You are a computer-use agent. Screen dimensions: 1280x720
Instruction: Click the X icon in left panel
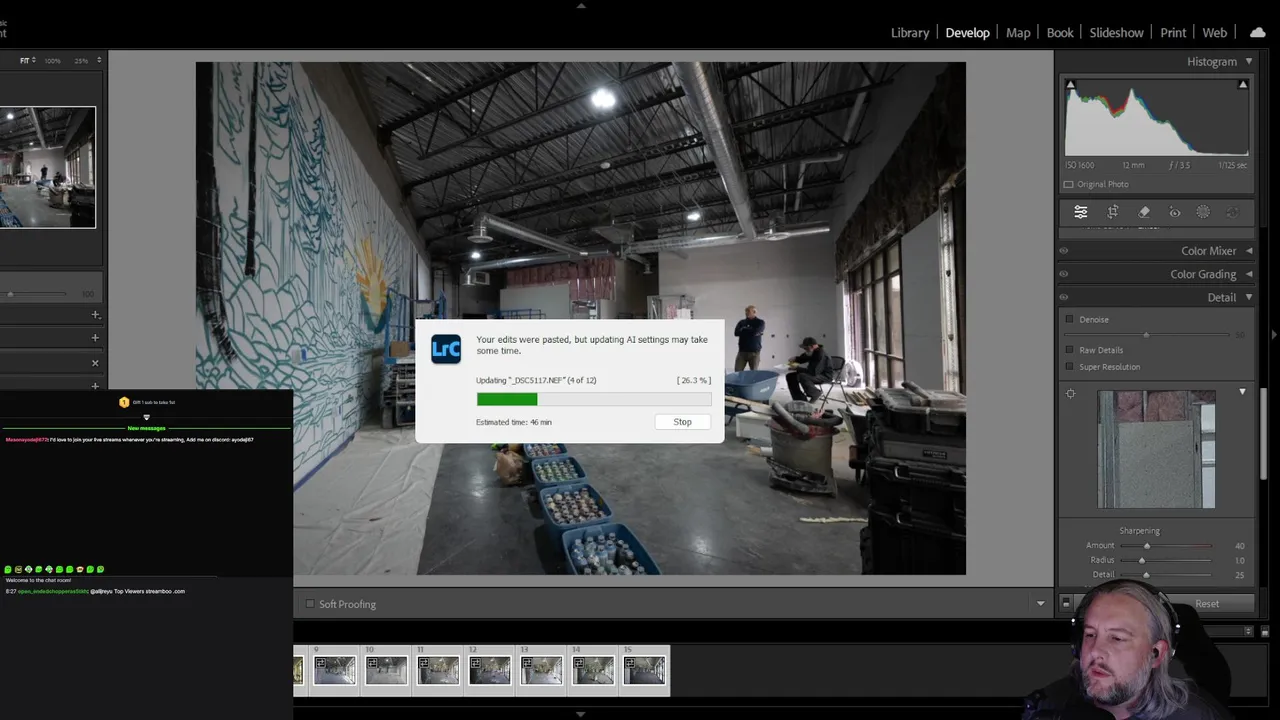pyautogui.click(x=95, y=363)
